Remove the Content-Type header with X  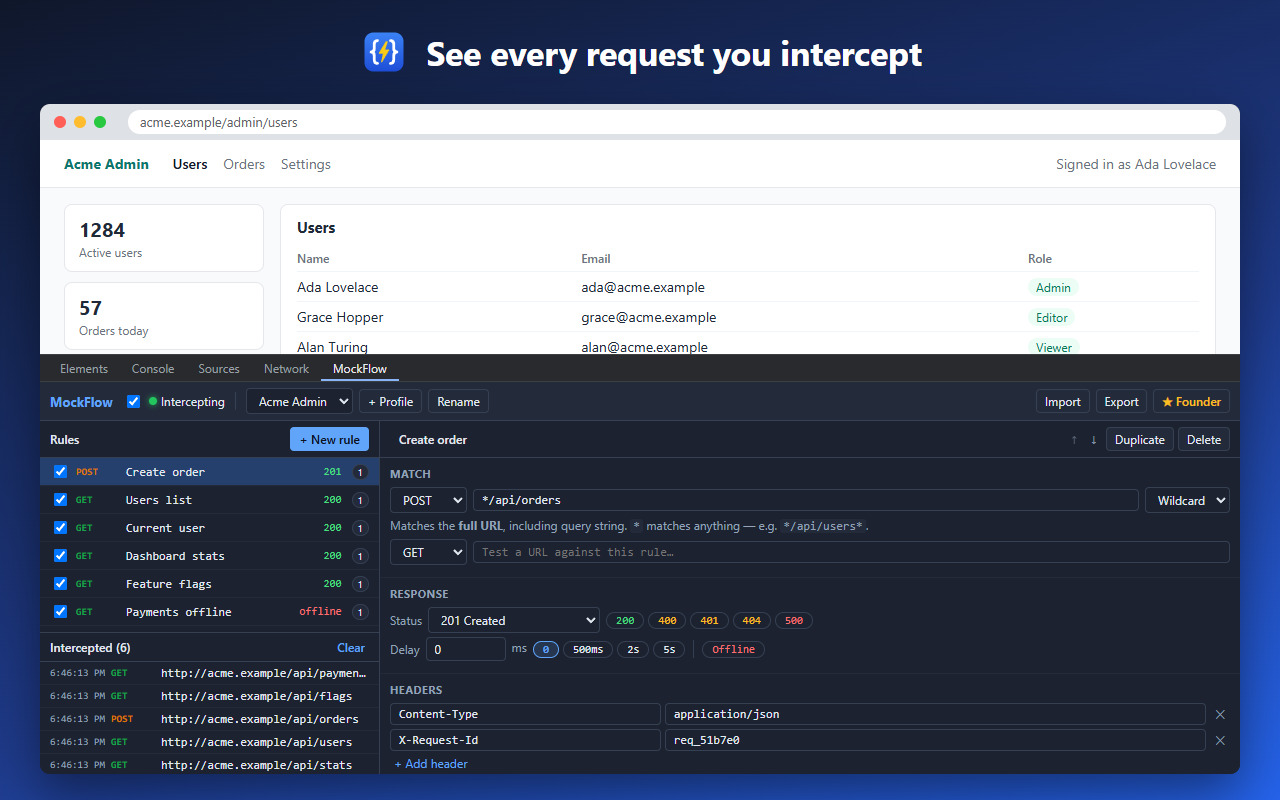coord(1220,714)
